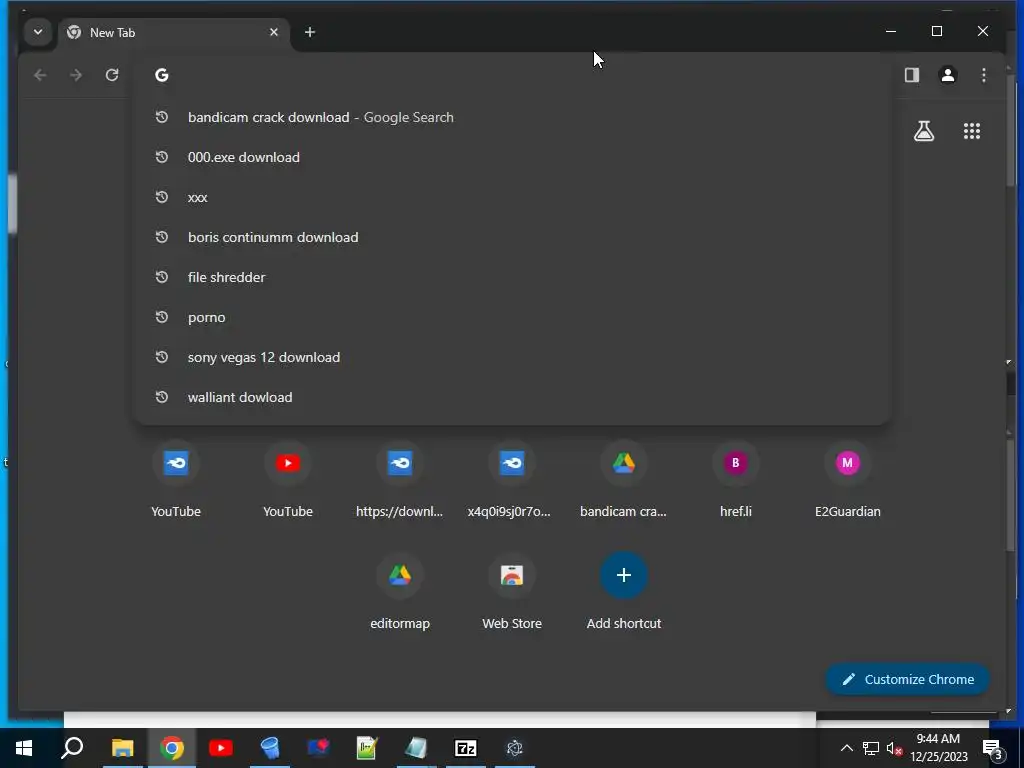The image size is (1024, 768).
Task: Go forward with the forward arrow
Action: point(76,75)
